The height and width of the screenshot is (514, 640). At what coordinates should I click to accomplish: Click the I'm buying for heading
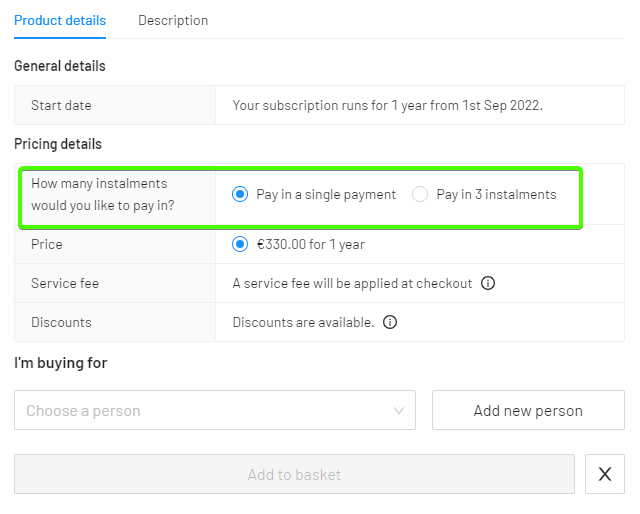(x=61, y=363)
